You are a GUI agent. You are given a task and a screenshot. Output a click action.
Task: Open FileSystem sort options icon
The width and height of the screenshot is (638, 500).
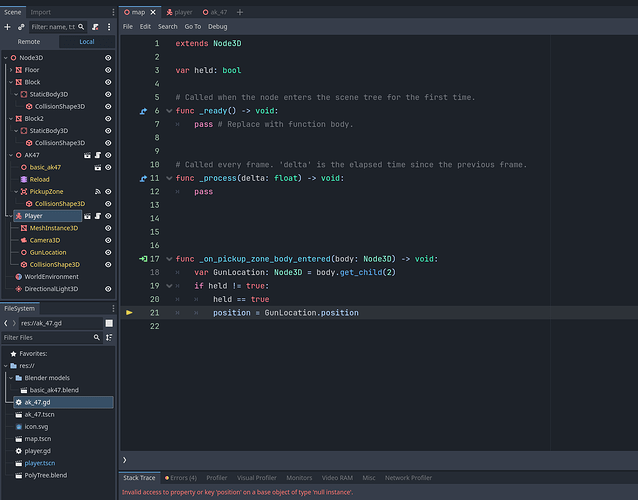pyautogui.click(x=109, y=337)
